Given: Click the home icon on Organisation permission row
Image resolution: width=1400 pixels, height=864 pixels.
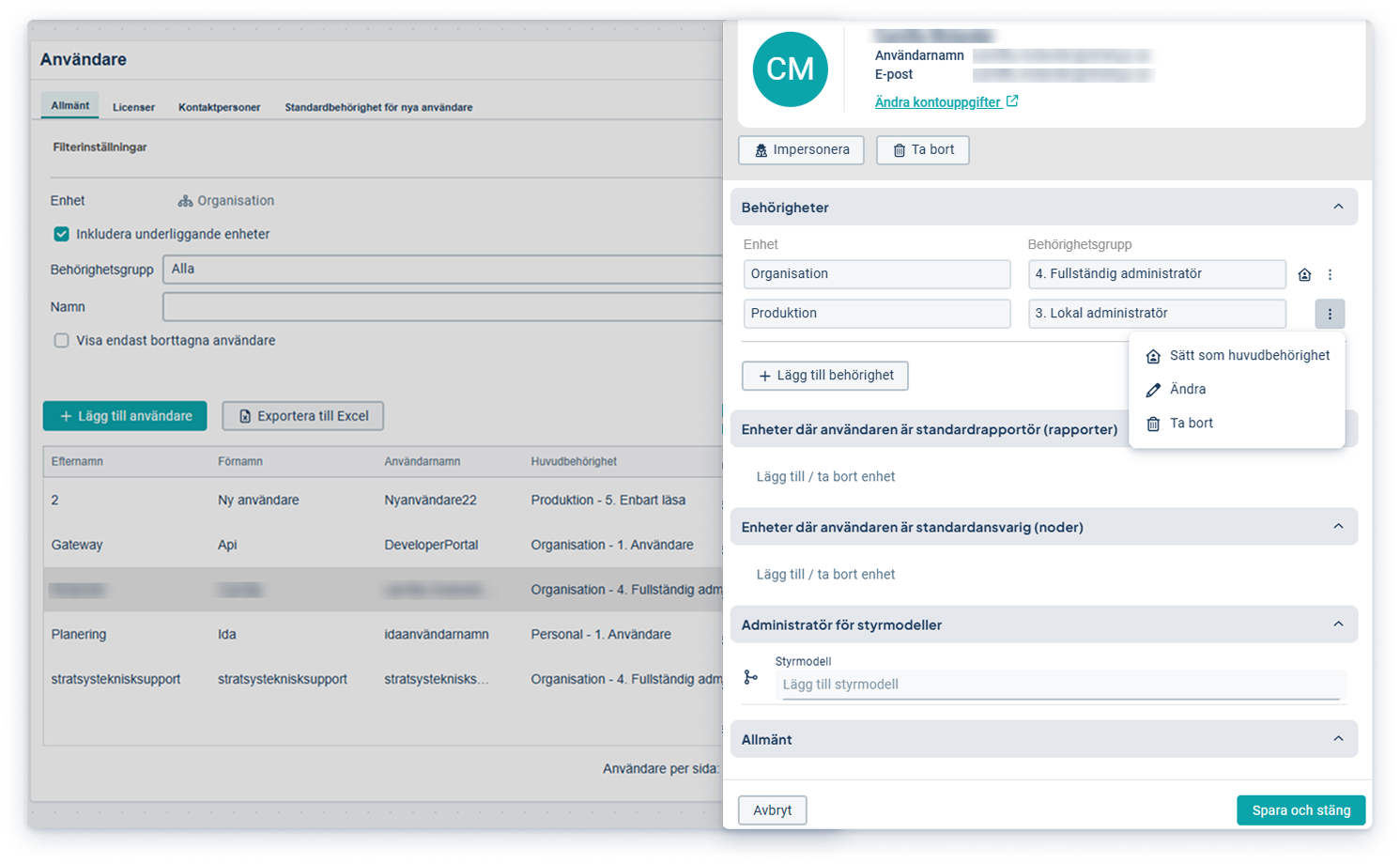Looking at the screenshot, I should point(1304,275).
